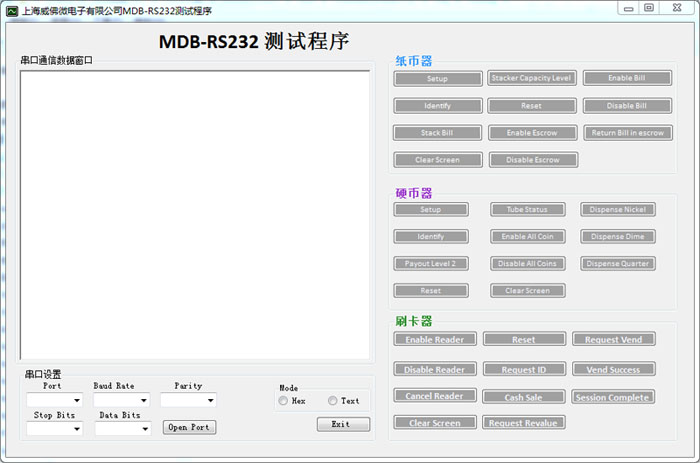Select the Text mode radio button
The width and height of the screenshot is (700, 463).
[x=333, y=401]
